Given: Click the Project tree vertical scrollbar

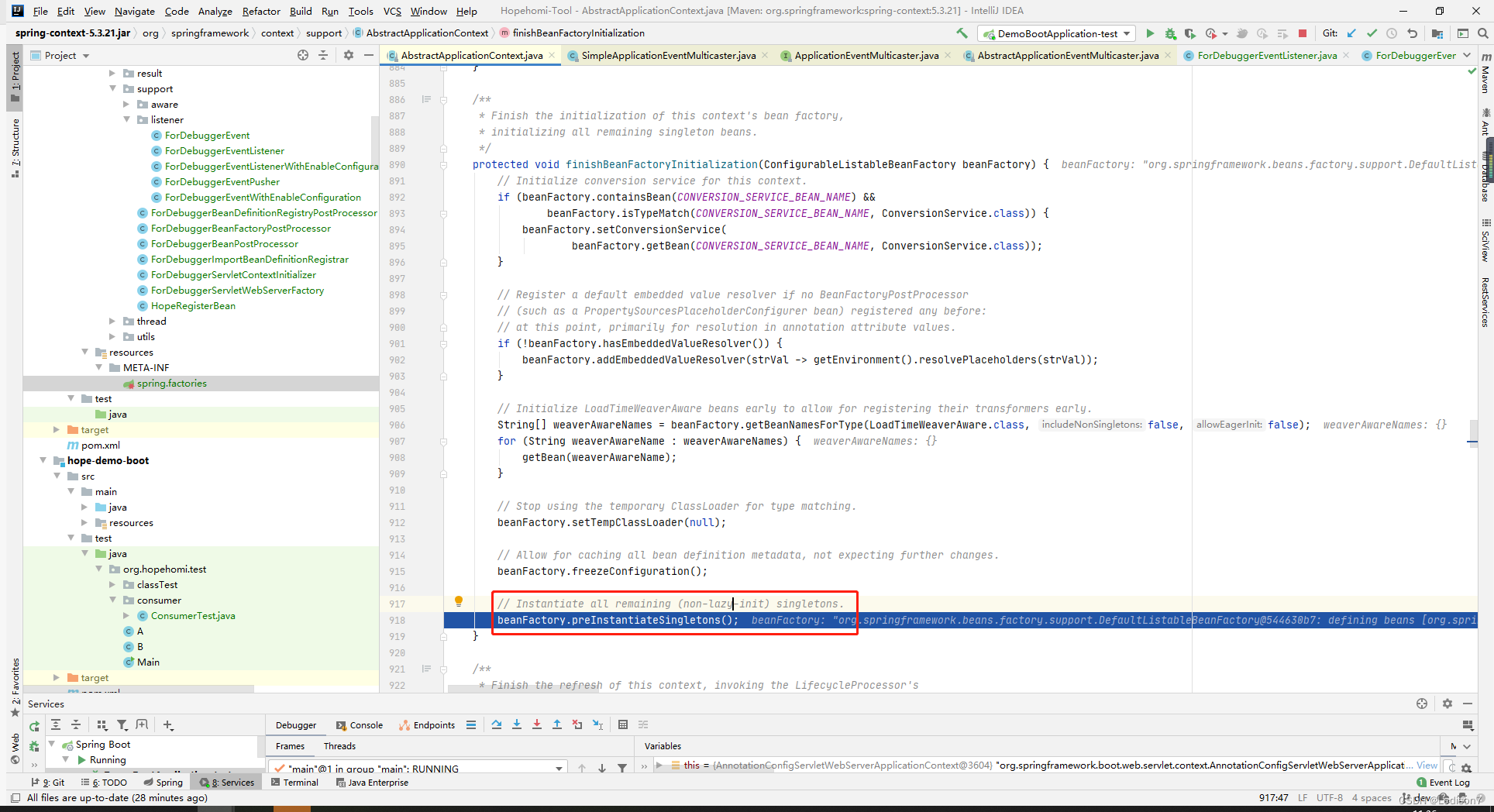Looking at the screenshot, I should pyautogui.click(x=375, y=139).
